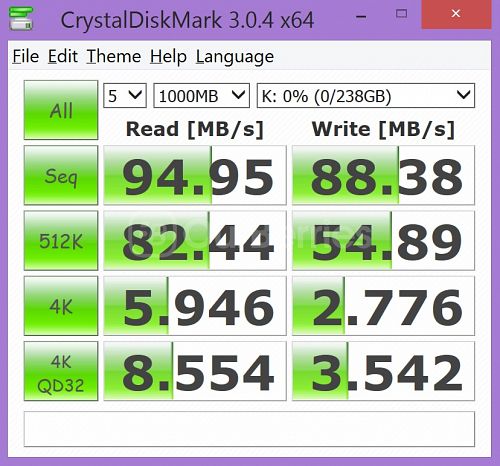The height and width of the screenshot is (466, 500).
Task: Start the 512K random test
Action: 61,240
